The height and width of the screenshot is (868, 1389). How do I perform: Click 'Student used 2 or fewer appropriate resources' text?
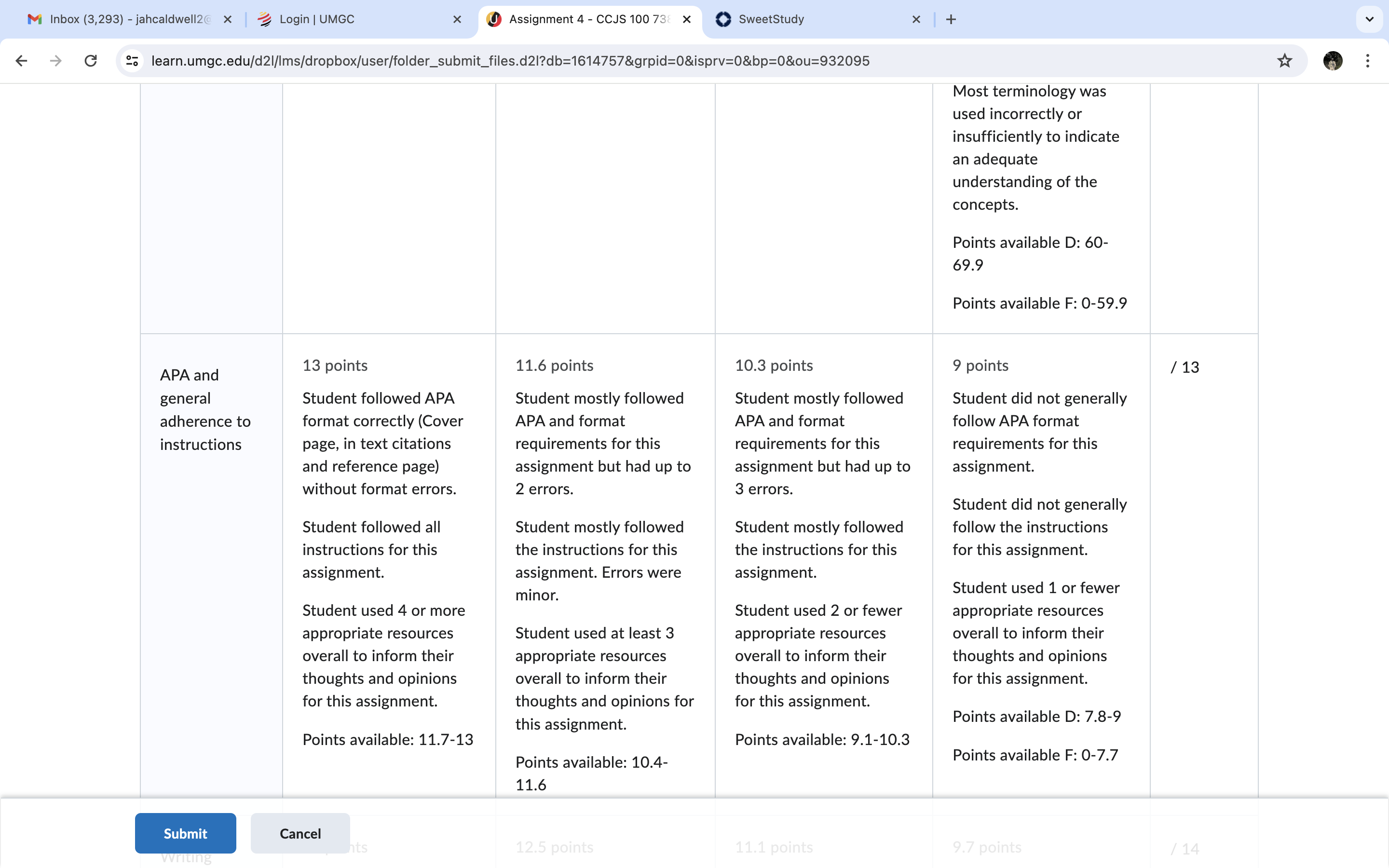pos(818,656)
